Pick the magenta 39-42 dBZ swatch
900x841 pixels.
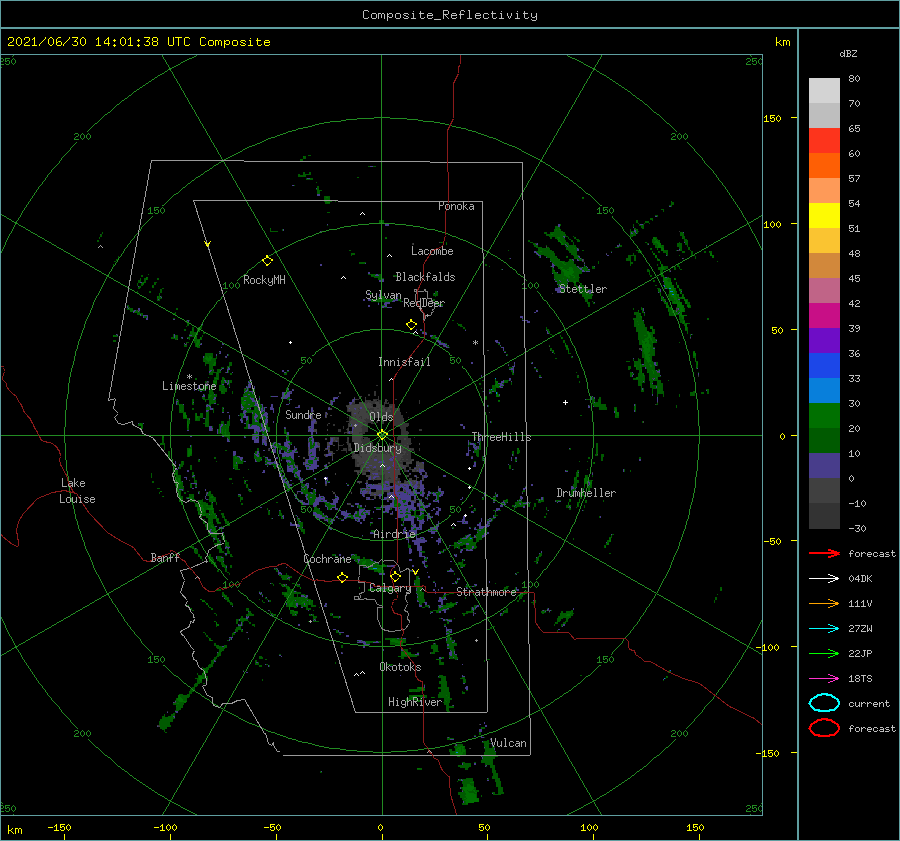click(x=824, y=316)
